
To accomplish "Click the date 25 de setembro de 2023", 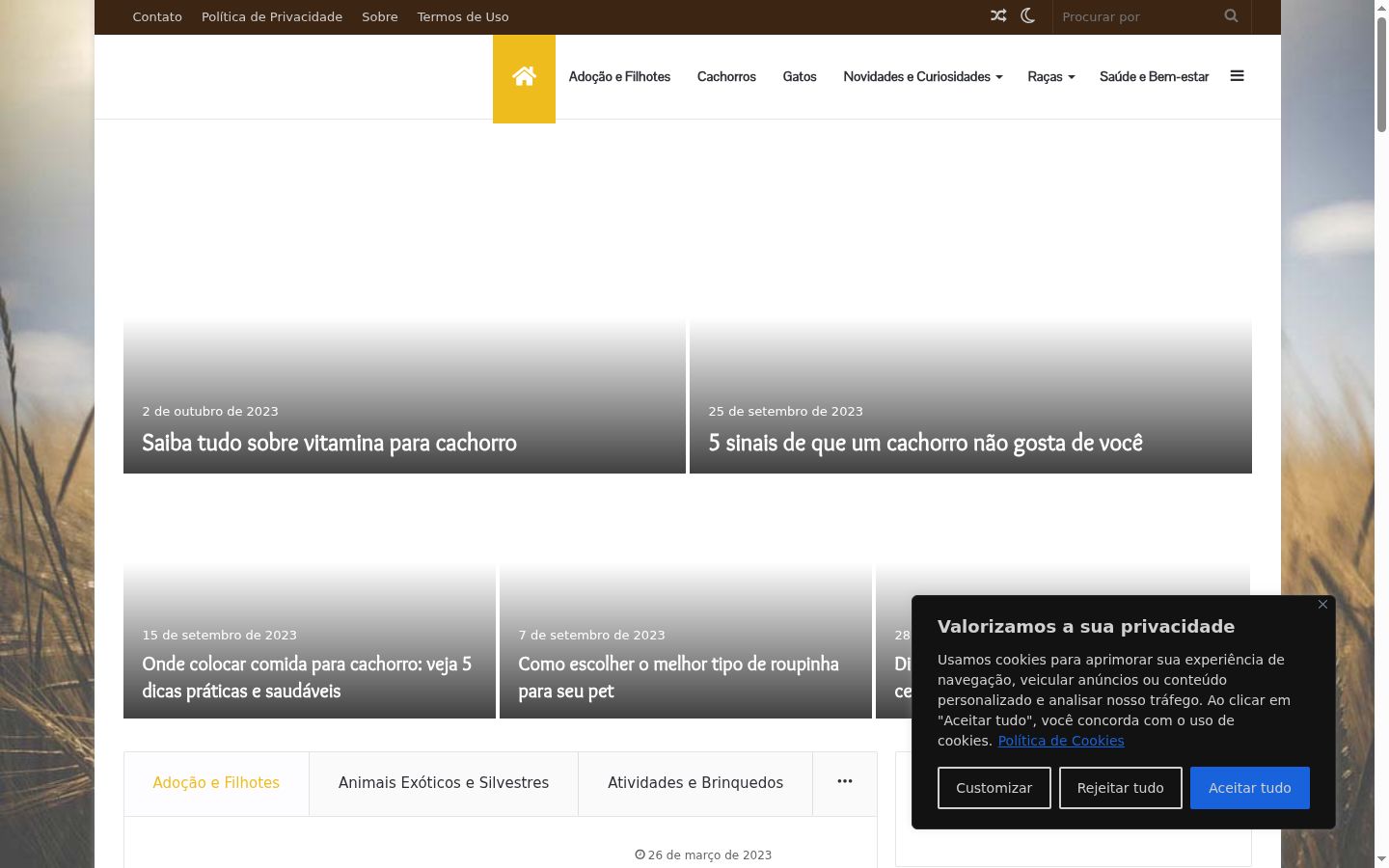I will click(785, 411).
